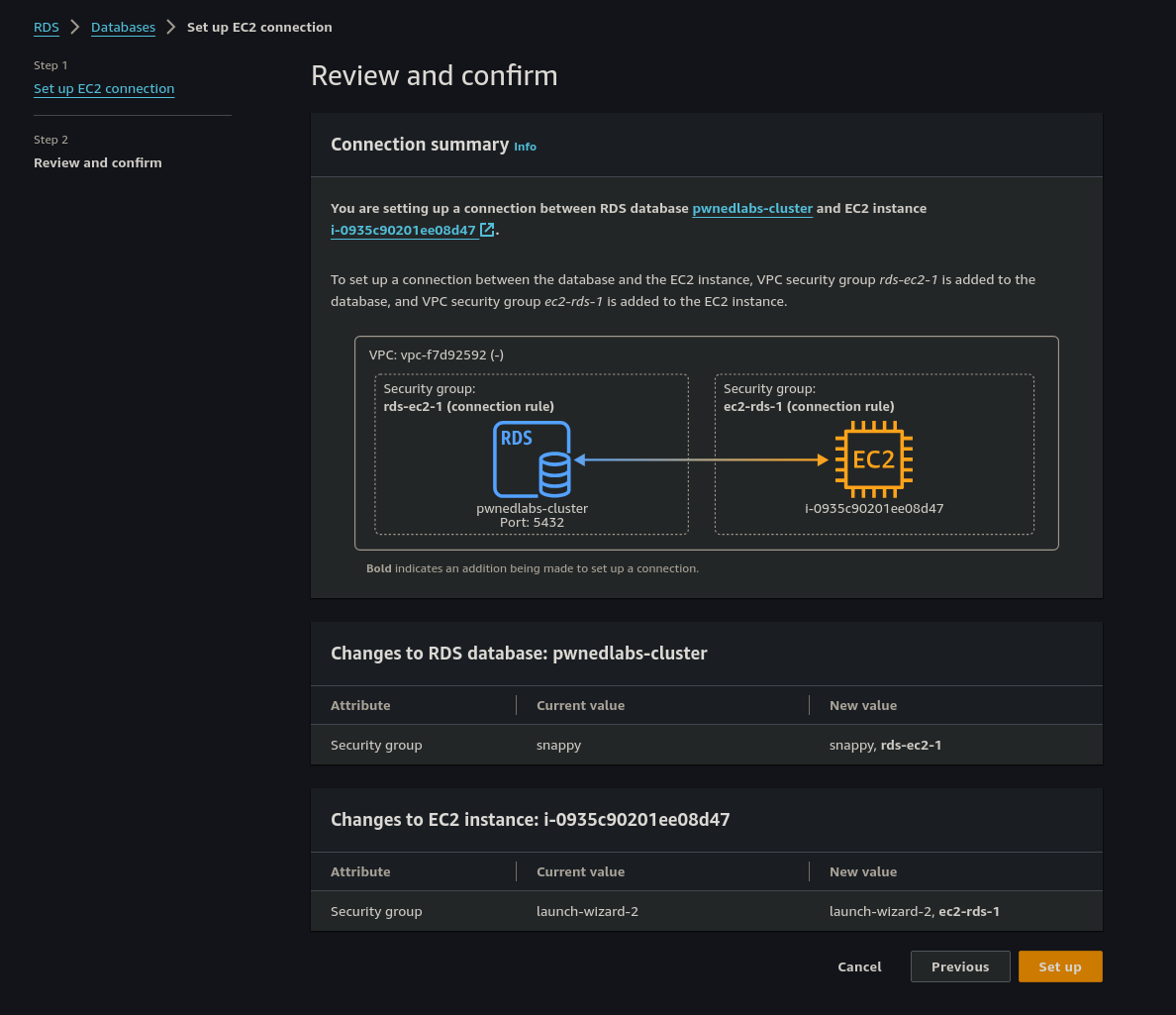Click New value header in EC2 changes table
Viewport: 1176px width, 1015px height.
pyautogui.click(x=863, y=871)
